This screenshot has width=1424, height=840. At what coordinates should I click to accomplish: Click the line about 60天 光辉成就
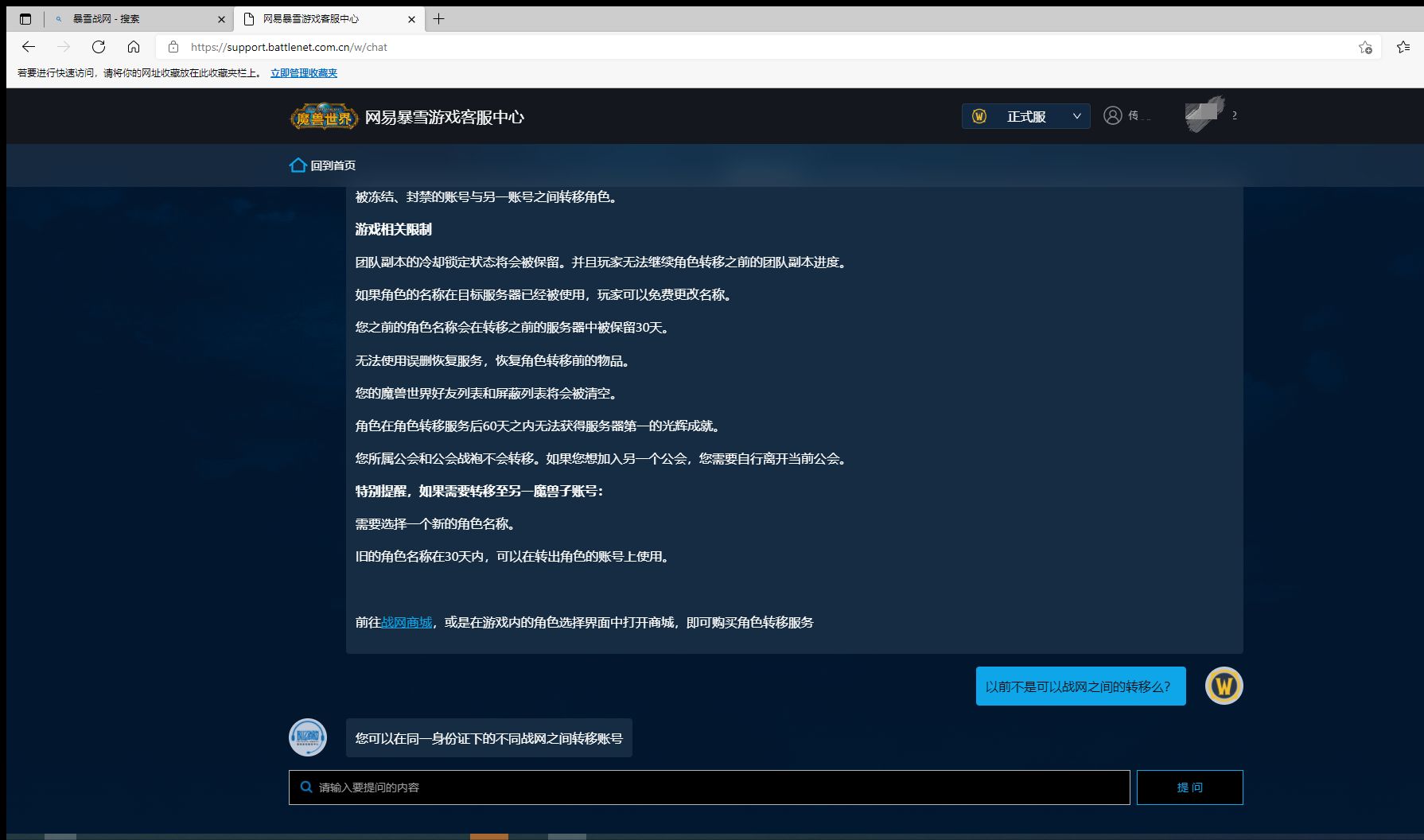(x=539, y=426)
